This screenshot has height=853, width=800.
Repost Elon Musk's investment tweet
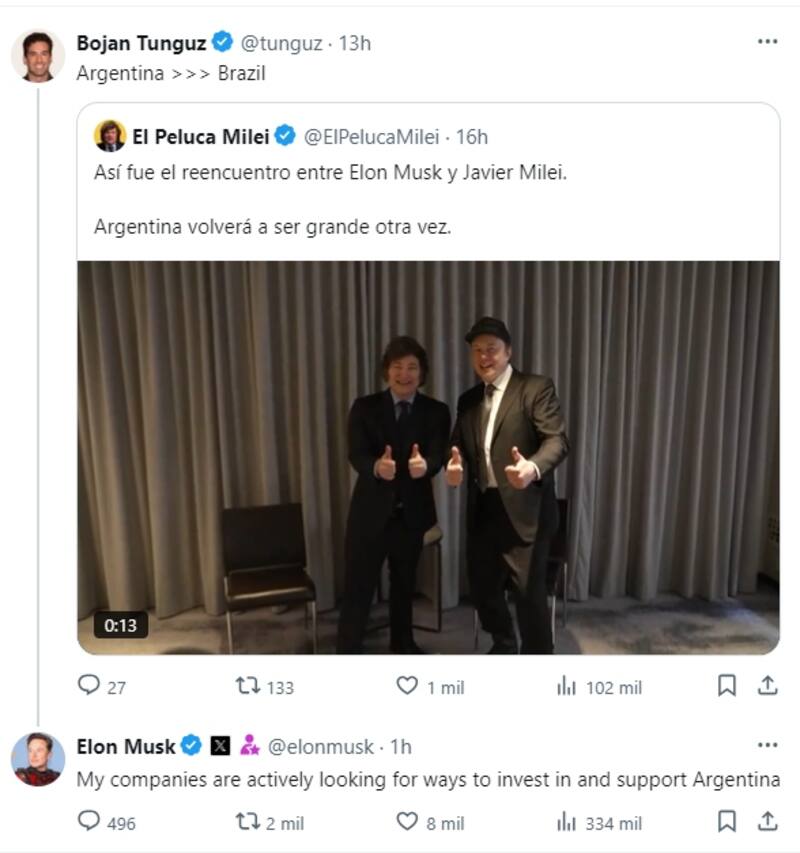pos(248,822)
